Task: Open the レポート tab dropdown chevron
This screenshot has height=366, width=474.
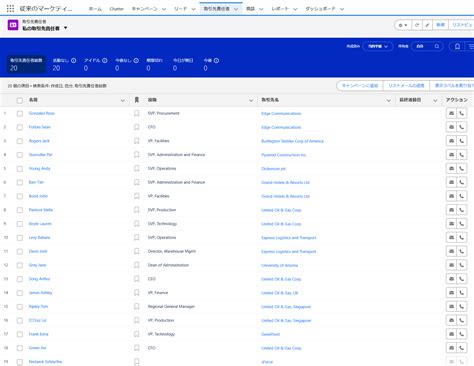Action: 295,9
